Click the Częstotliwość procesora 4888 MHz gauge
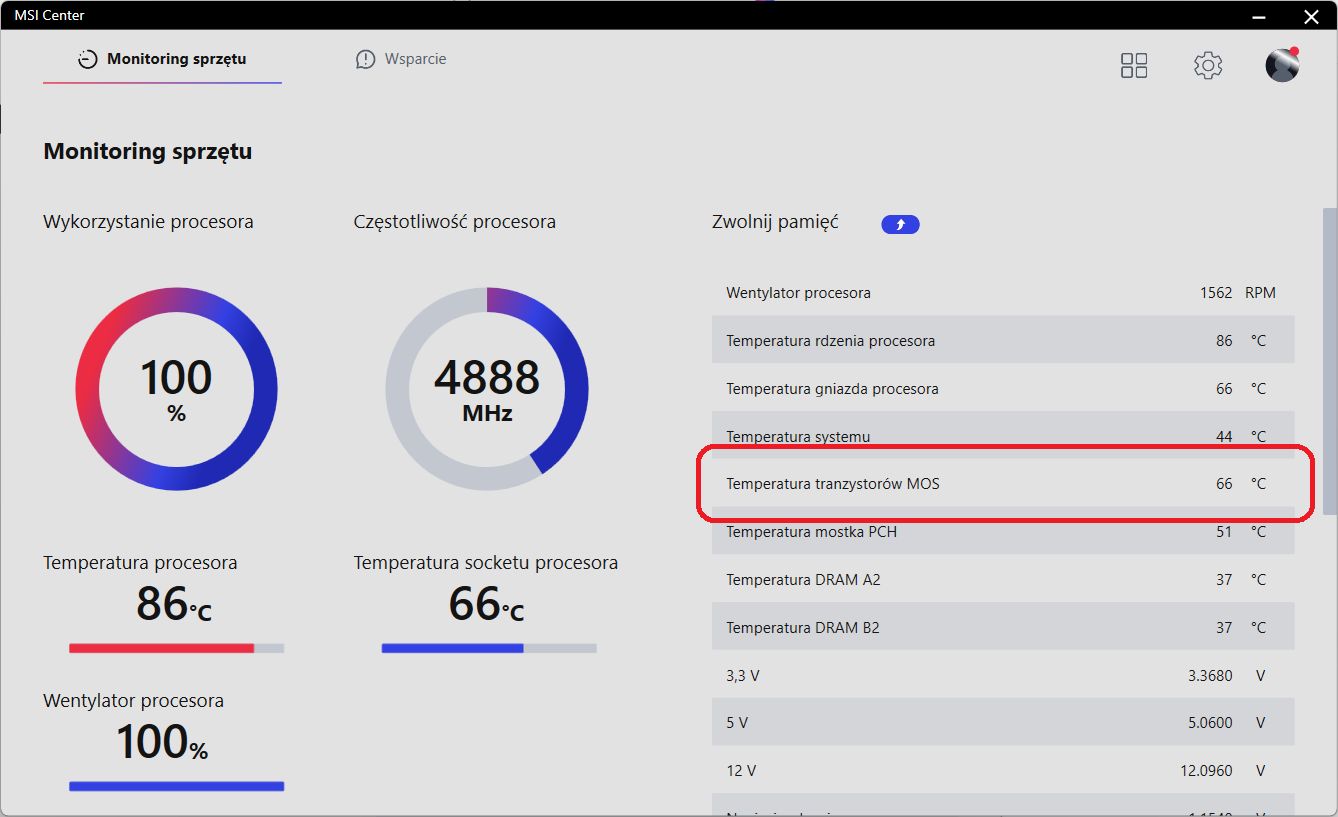The width and height of the screenshot is (1338, 817). tap(487, 389)
